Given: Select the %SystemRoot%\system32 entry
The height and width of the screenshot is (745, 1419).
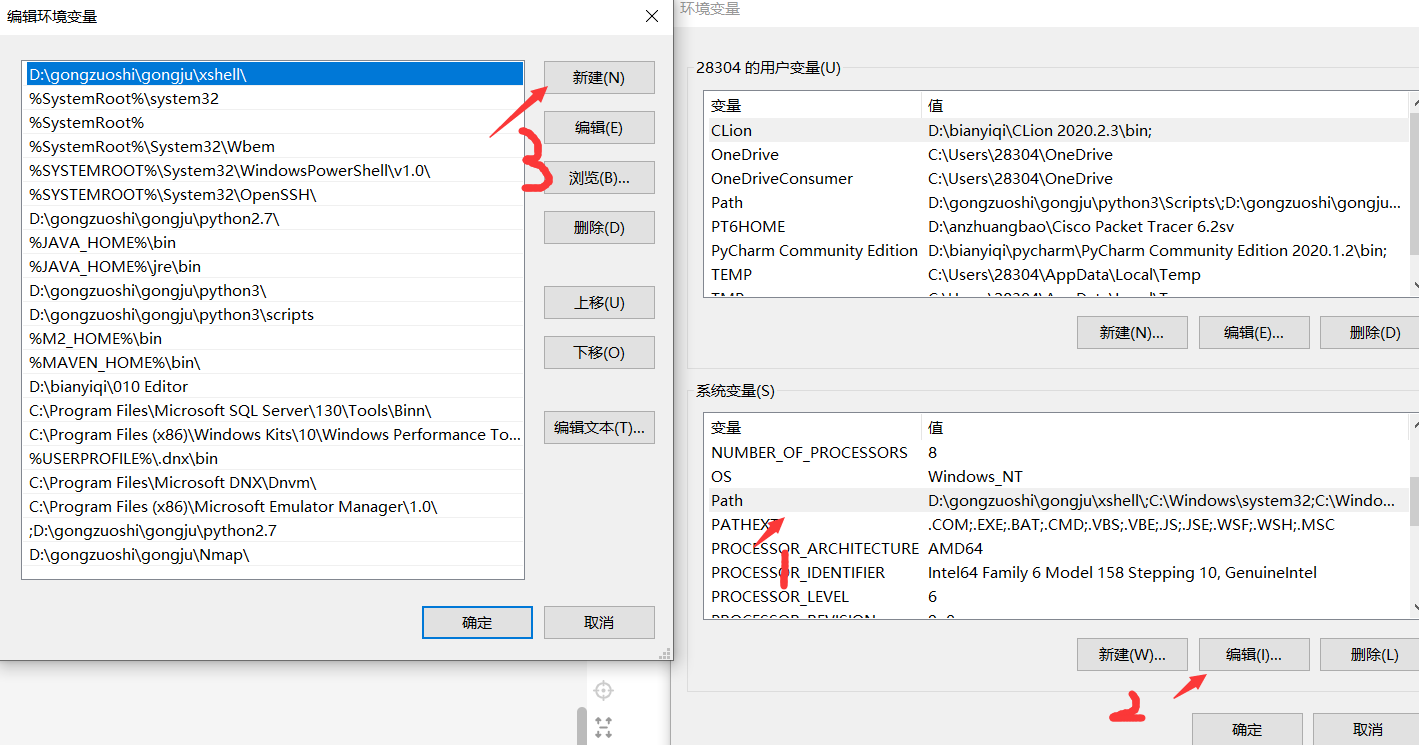Looking at the screenshot, I should point(273,98).
